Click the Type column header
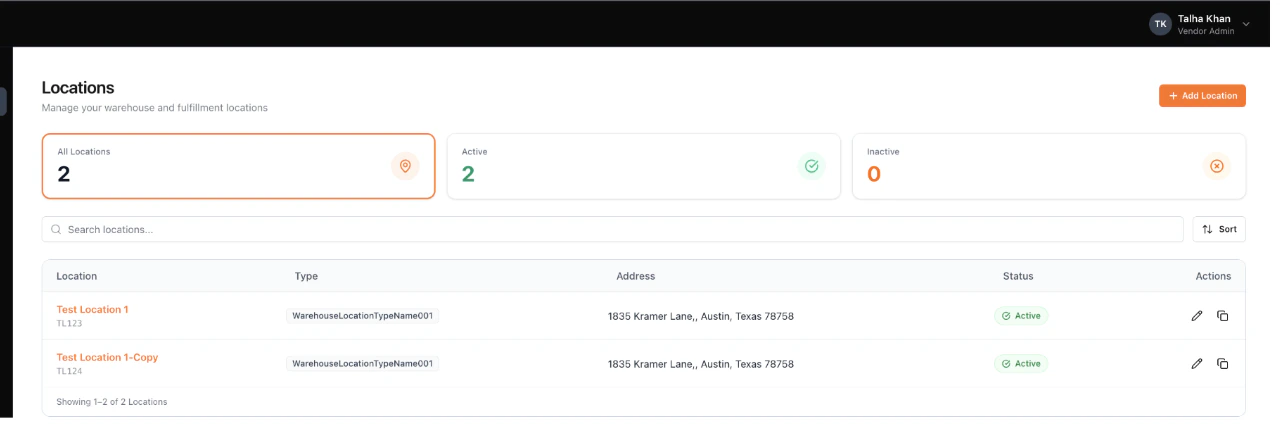The width and height of the screenshot is (1288, 436). coord(306,276)
